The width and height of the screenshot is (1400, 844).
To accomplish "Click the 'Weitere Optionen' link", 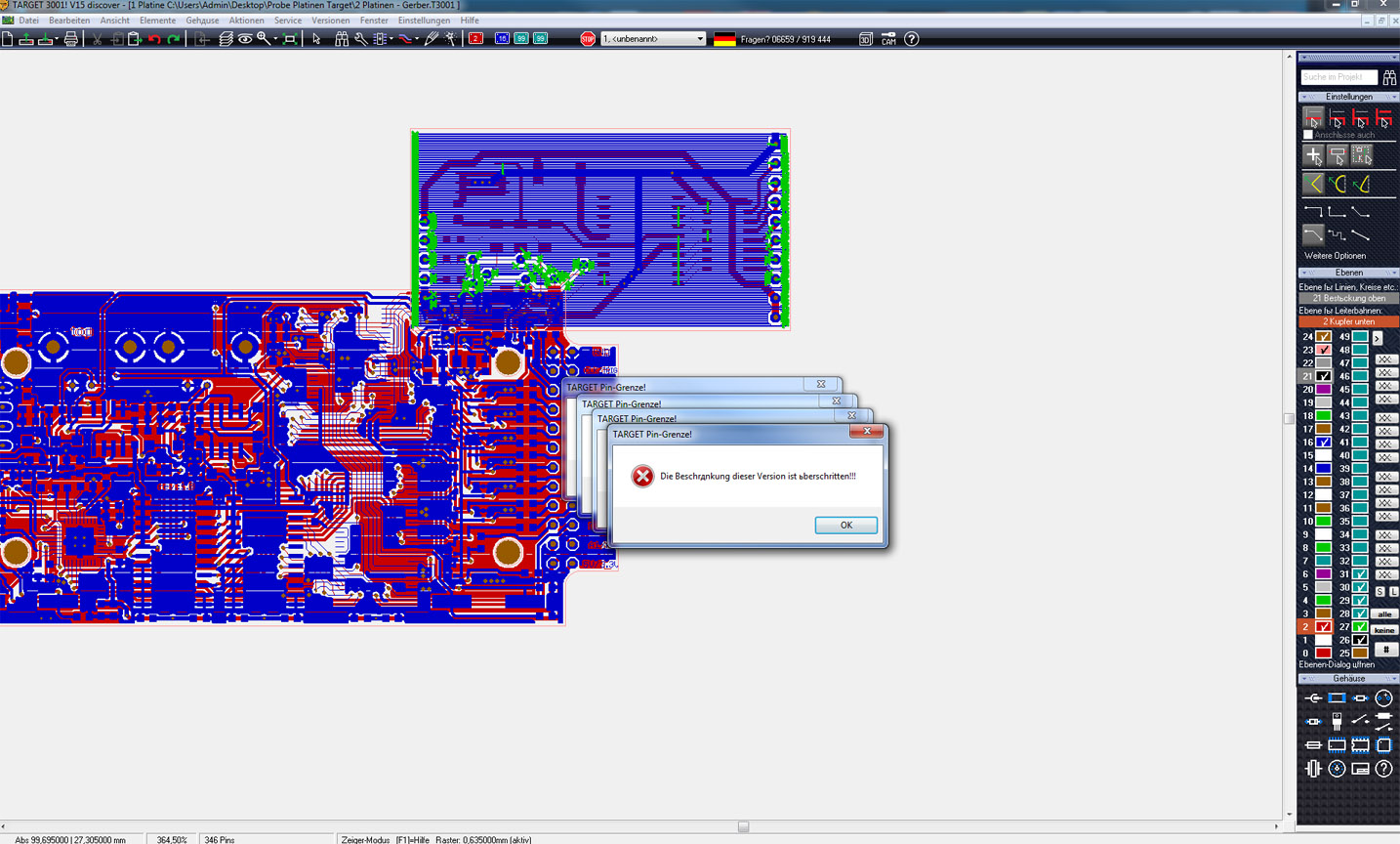I will point(1335,256).
